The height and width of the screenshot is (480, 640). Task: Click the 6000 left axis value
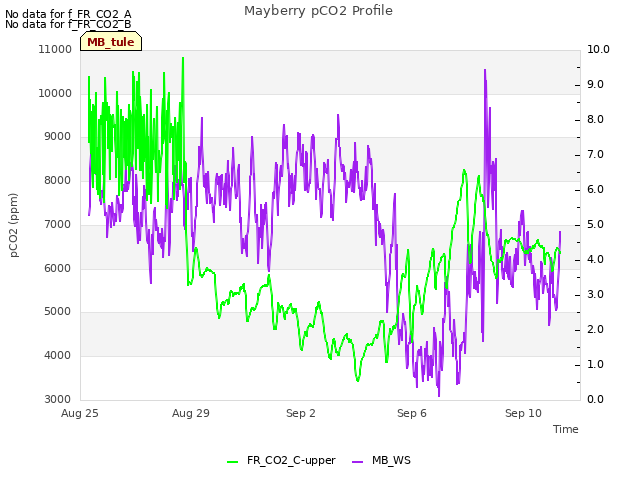coord(58,269)
